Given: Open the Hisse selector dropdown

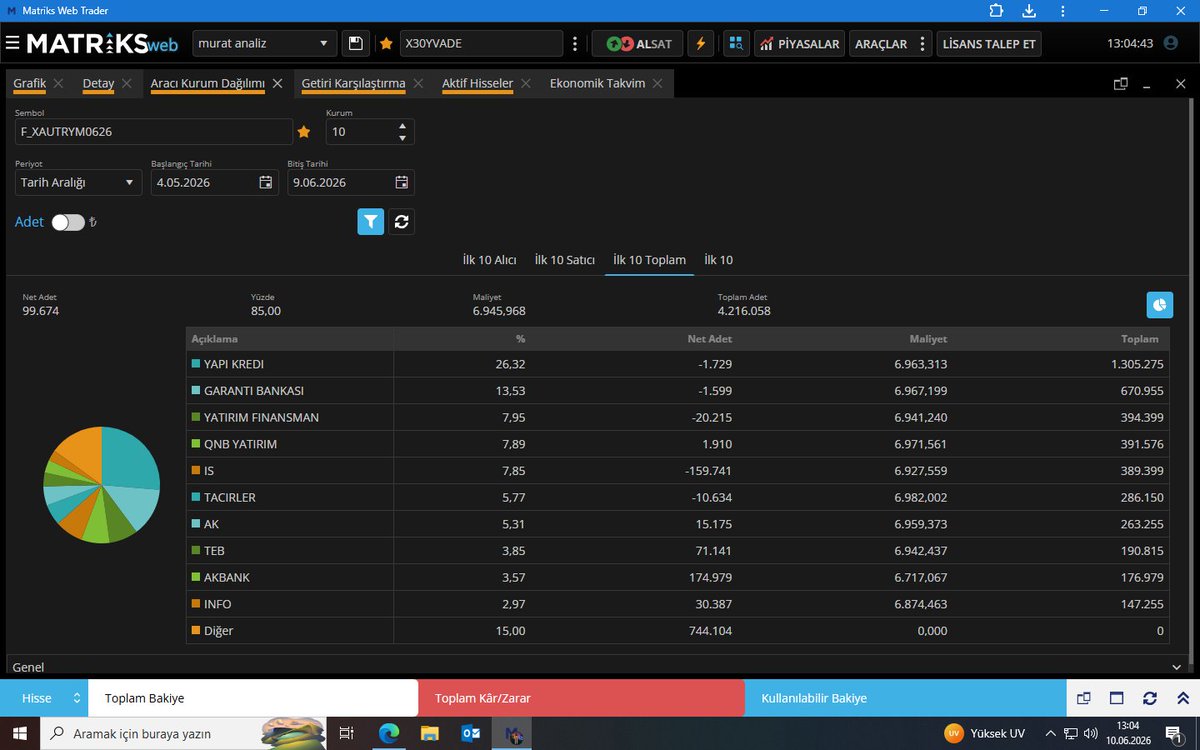Looking at the screenshot, I should click(x=44, y=698).
